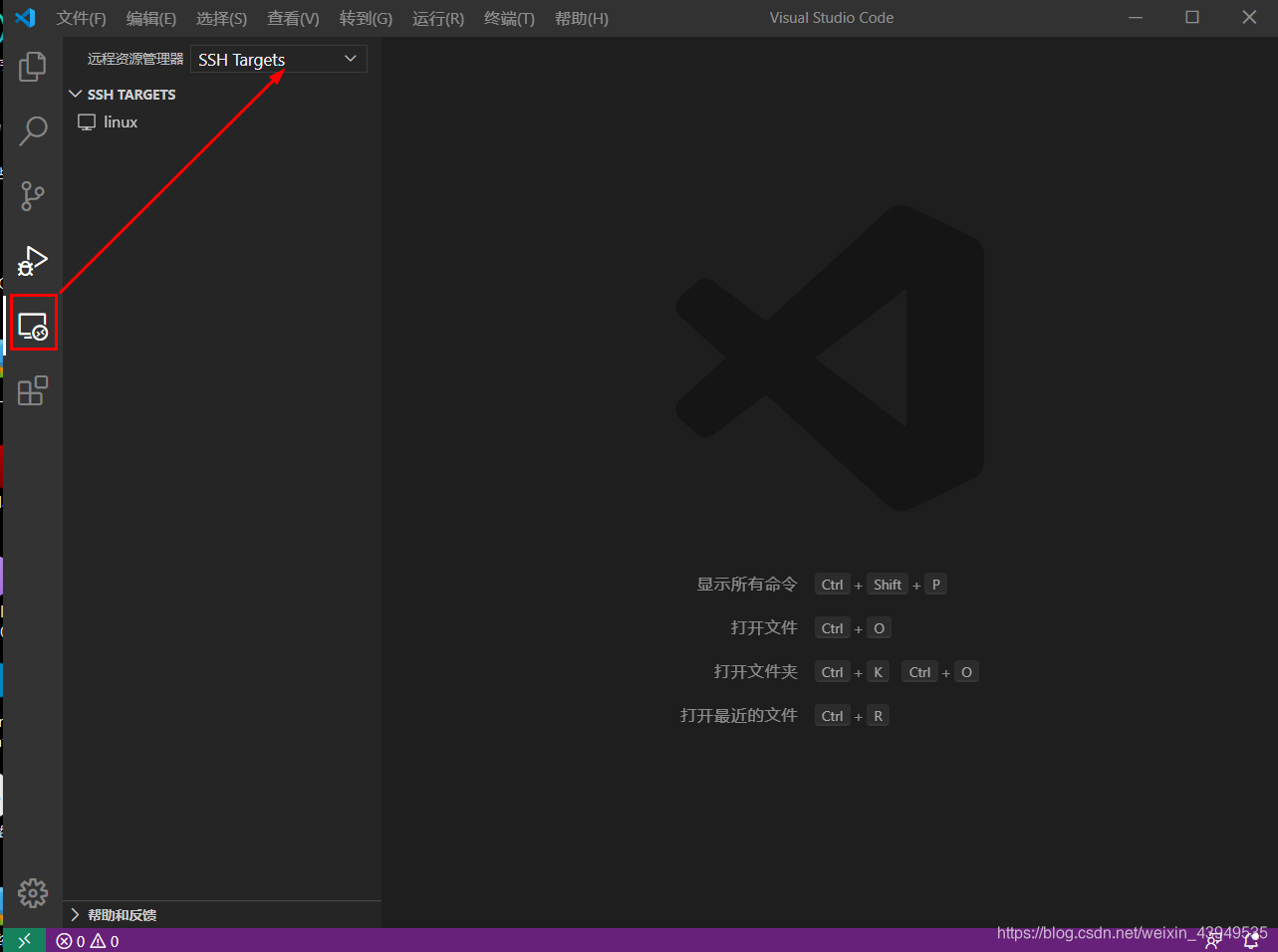Open the 运行(R) menu
The height and width of the screenshot is (952, 1278).
click(438, 18)
